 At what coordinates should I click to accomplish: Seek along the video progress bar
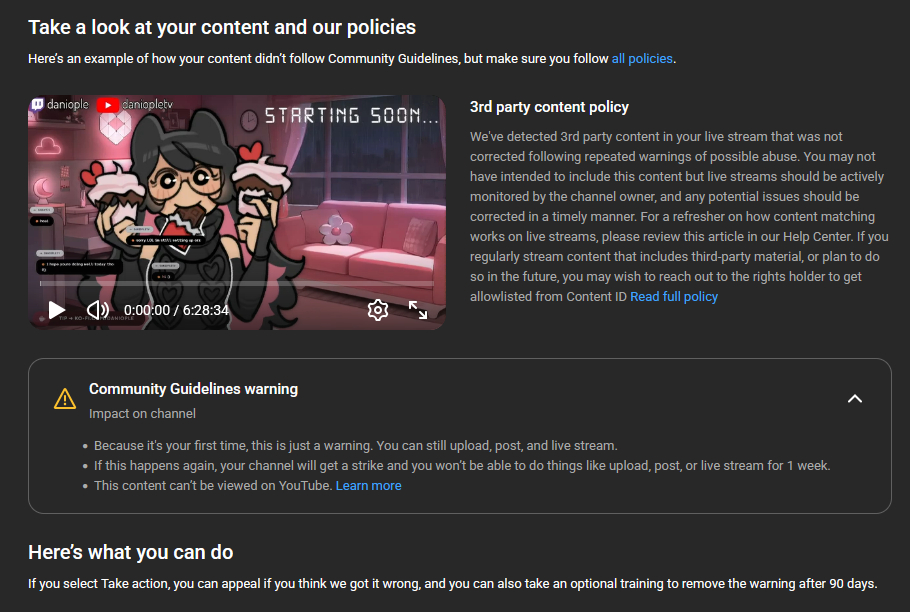tap(237, 283)
